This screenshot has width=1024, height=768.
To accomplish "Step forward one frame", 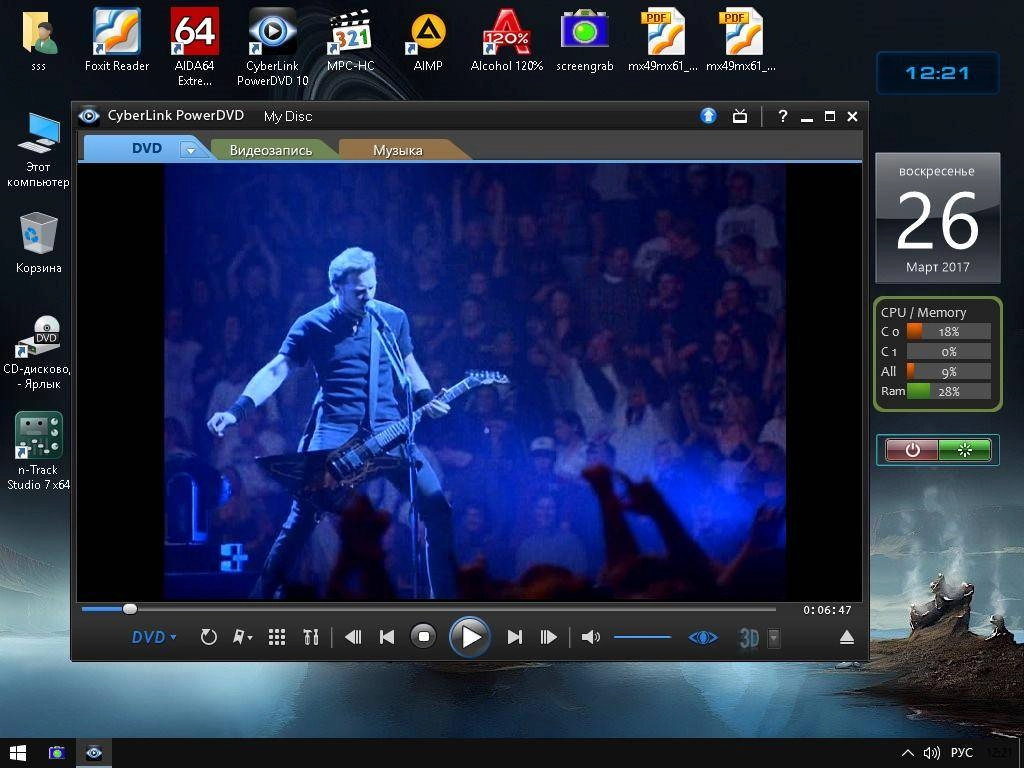I will (549, 637).
